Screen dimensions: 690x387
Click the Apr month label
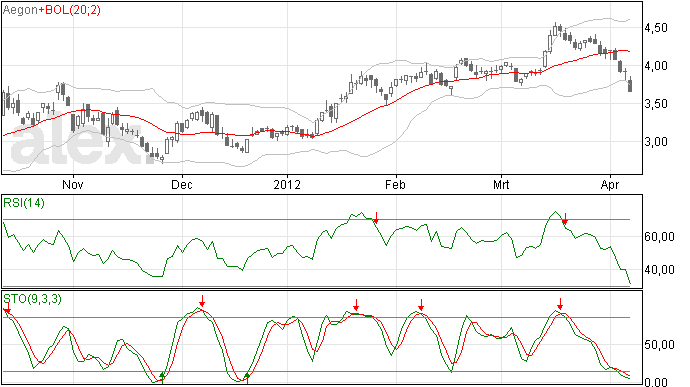(x=610, y=184)
